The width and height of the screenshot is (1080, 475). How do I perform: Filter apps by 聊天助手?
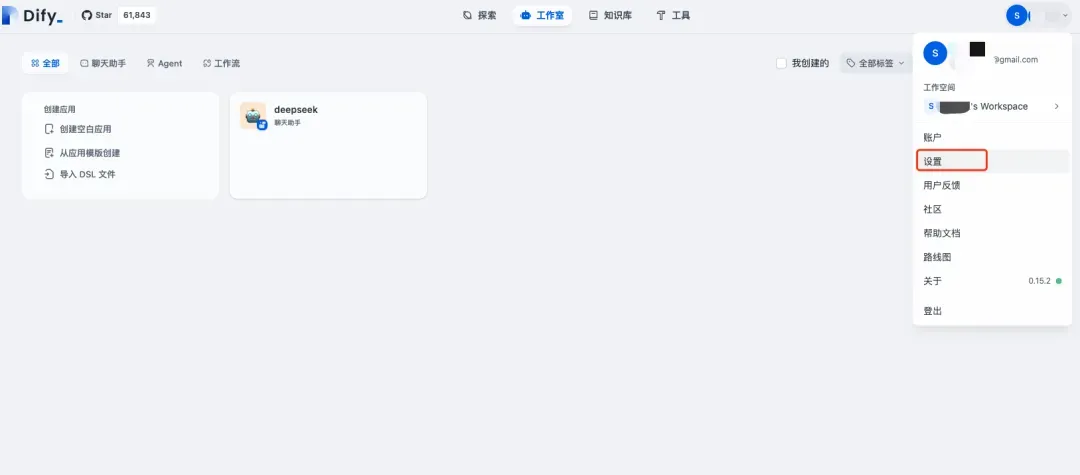click(103, 63)
